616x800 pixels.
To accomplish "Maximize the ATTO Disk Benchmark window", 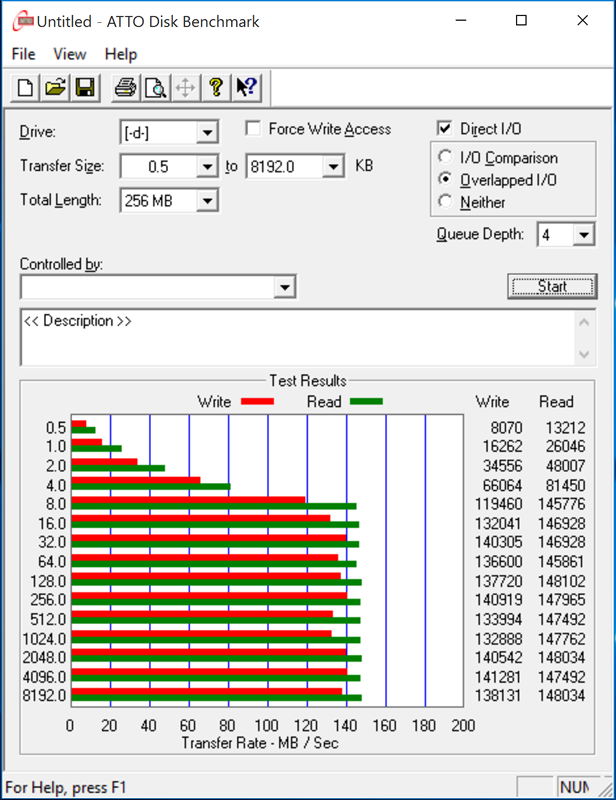I will tap(521, 20).
